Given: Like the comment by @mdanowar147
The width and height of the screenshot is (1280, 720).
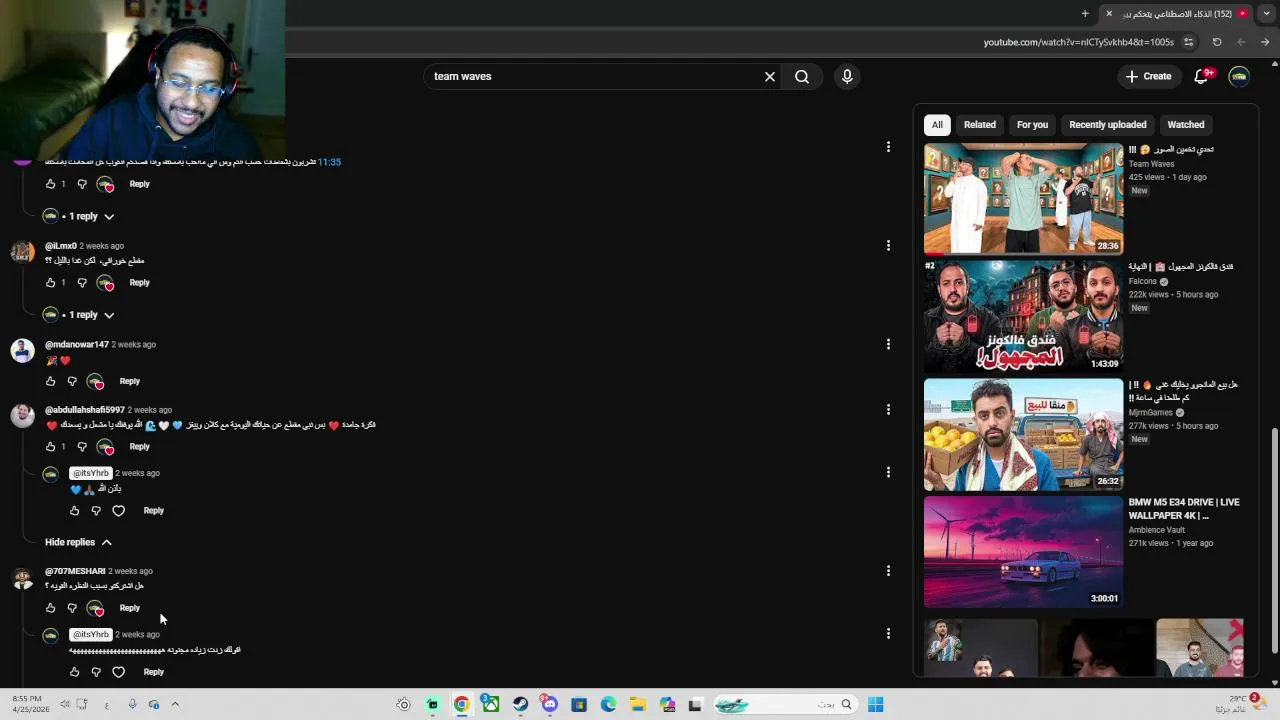Looking at the screenshot, I should click(50, 381).
